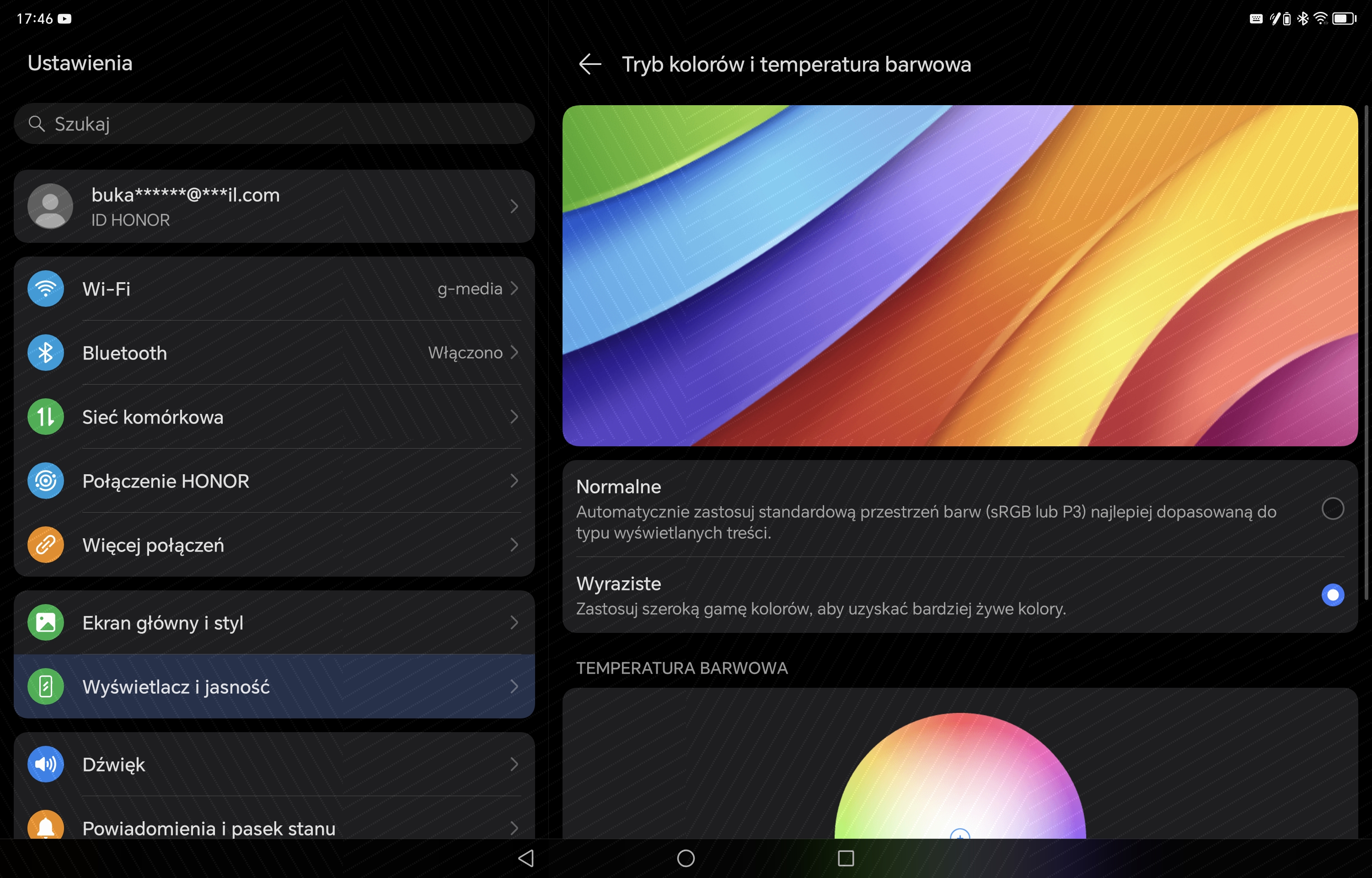Open the Wyświetlacz i jasność chevron

coord(514,686)
